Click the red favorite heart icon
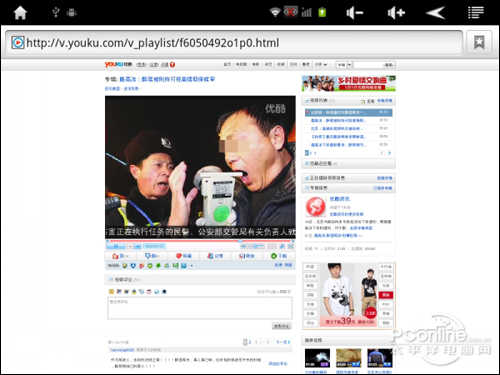The width and height of the screenshot is (500, 375). click(179, 256)
